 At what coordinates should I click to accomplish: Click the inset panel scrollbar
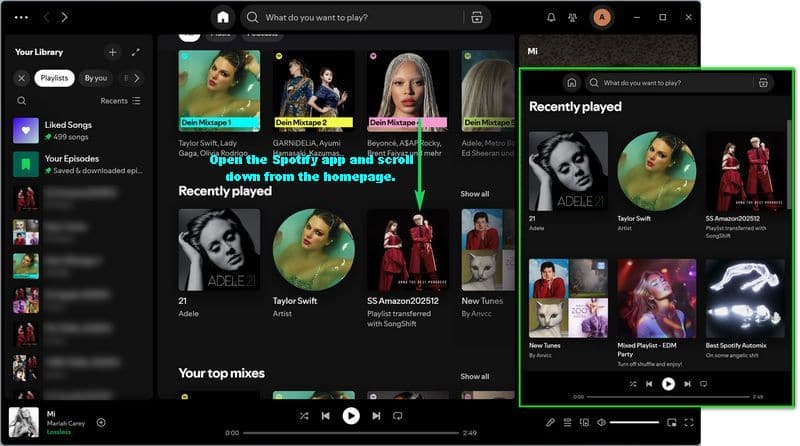[x=789, y=164]
